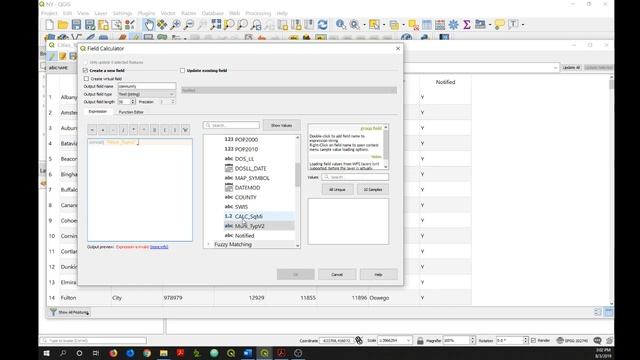Click the Deselect Features icon
Screen dimensions: 640x360
point(413,24)
